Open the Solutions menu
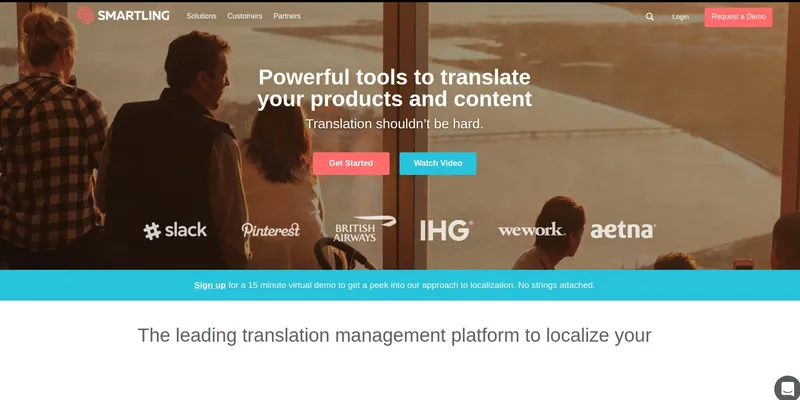This screenshot has width=800, height=400. (x=202, y=16)
